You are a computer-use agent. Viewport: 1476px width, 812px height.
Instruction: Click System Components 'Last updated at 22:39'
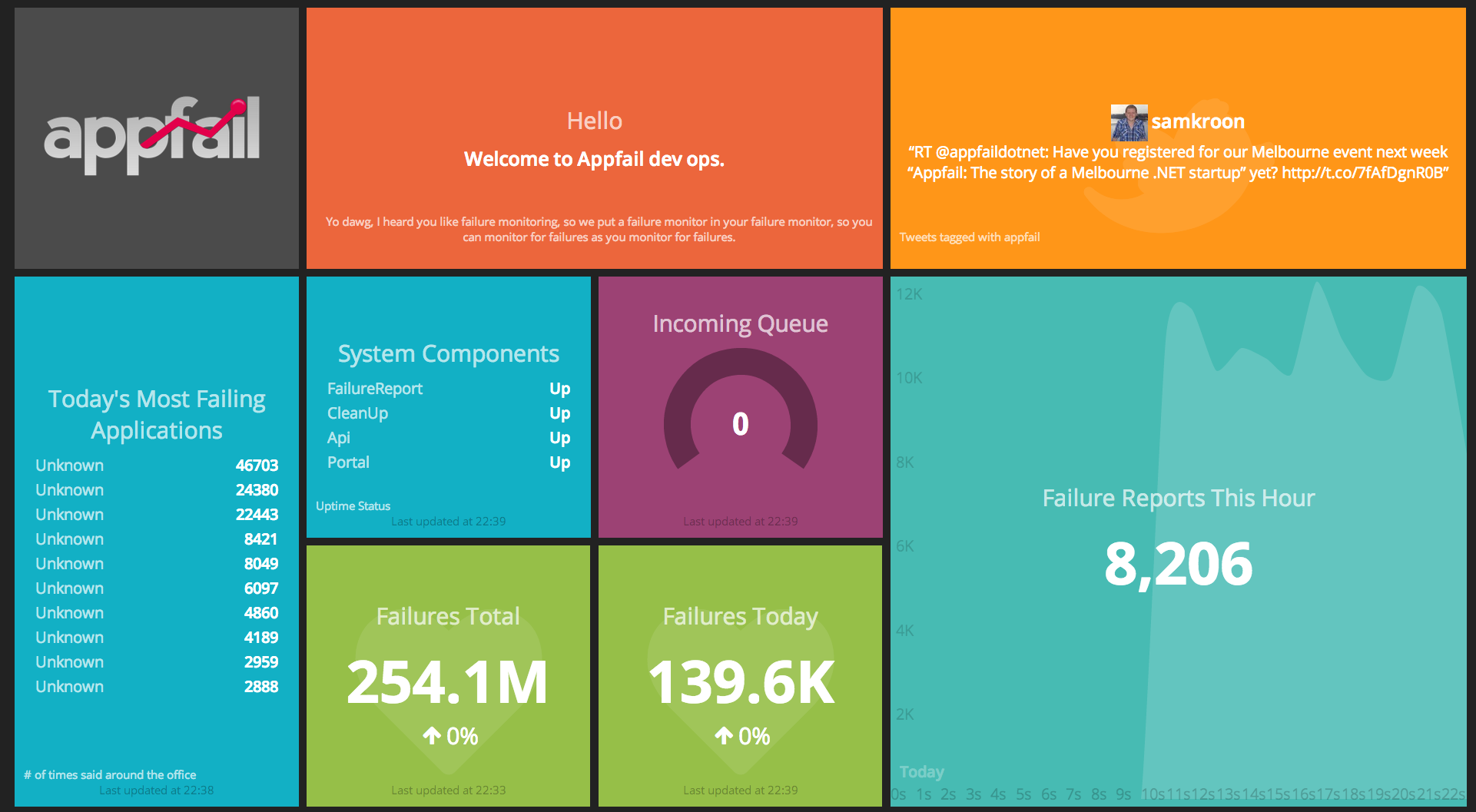click(449, 522)
